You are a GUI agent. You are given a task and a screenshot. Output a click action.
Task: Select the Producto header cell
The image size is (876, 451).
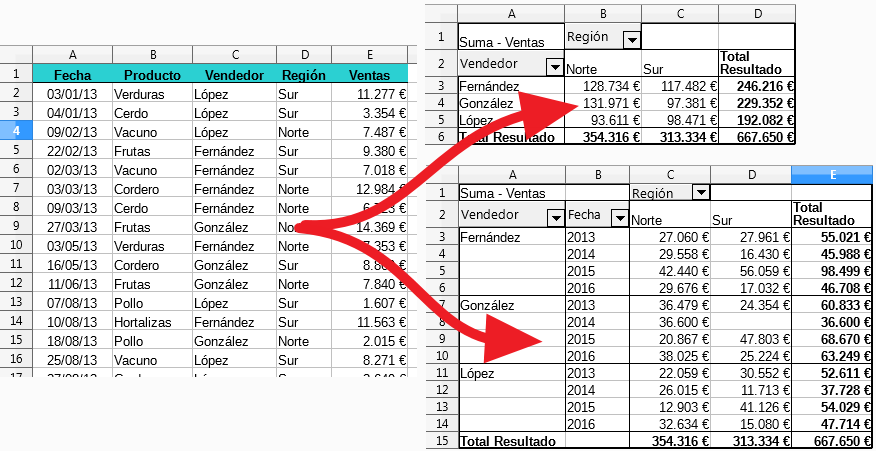click(x=152, y=74)
